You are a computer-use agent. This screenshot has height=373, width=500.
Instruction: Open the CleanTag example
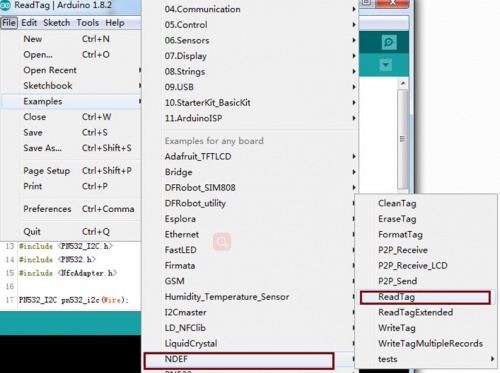[x=426, y=203]
